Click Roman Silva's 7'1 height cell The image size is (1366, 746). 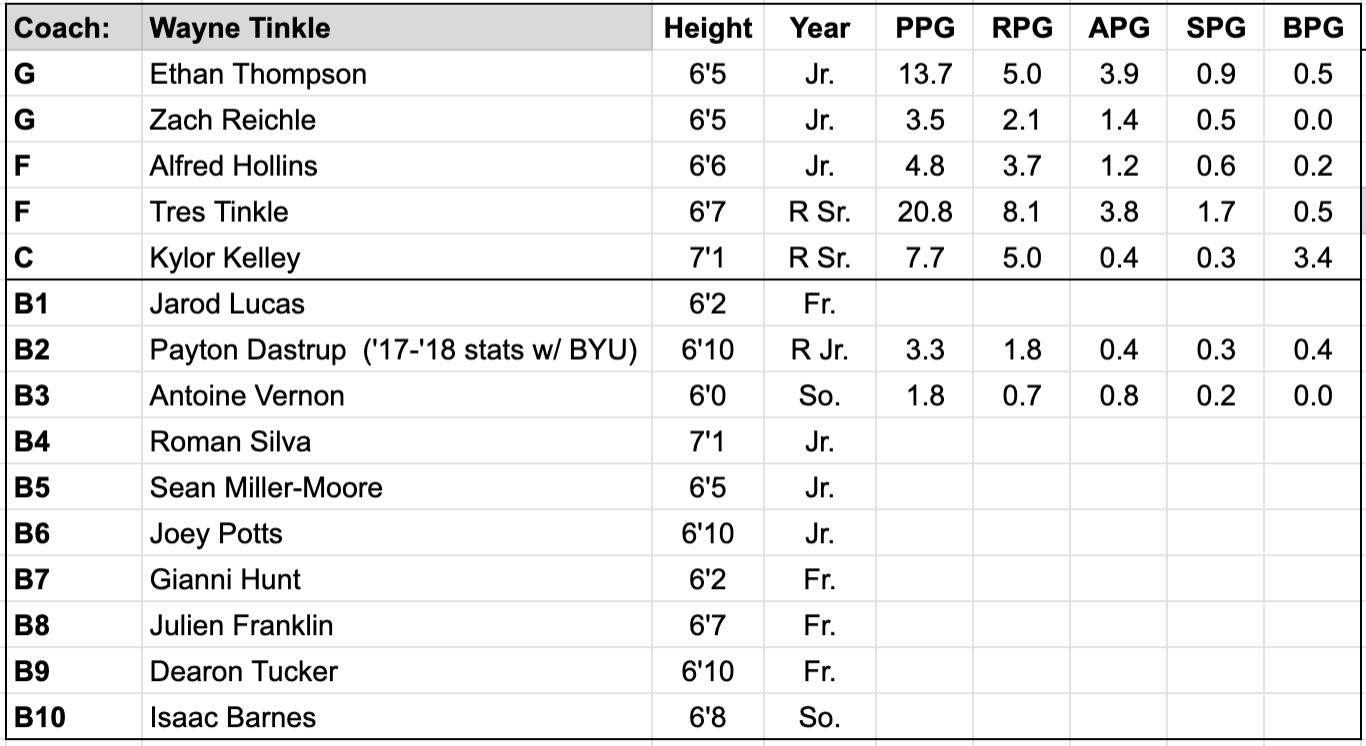coord(708,442)
